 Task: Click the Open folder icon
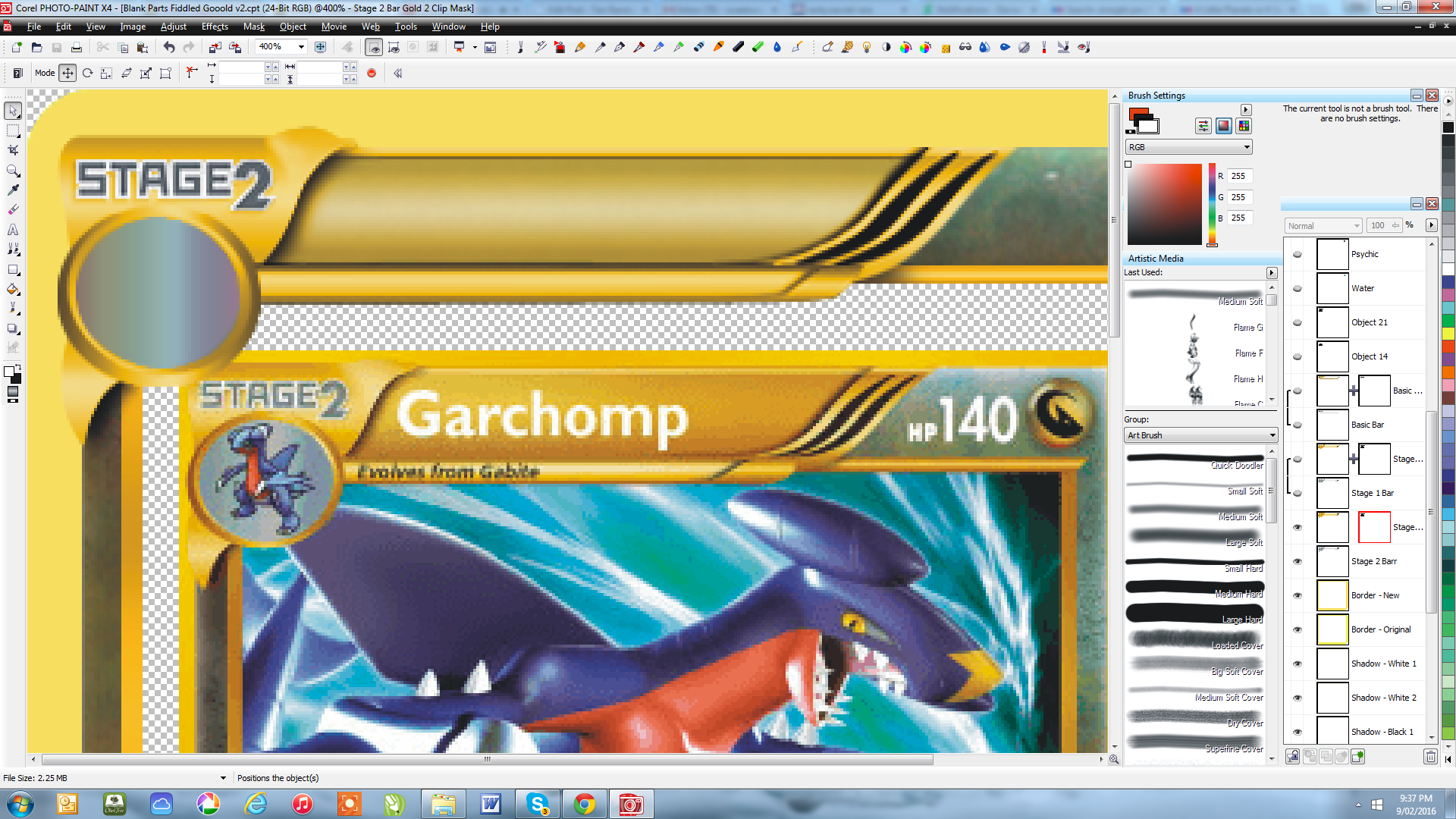click(x=36, y=47)
